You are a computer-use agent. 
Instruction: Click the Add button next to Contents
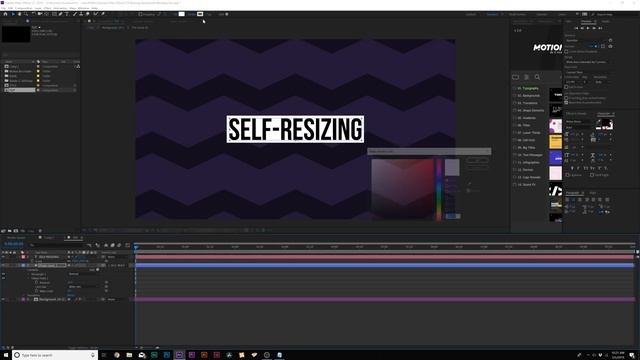(98, 270)
